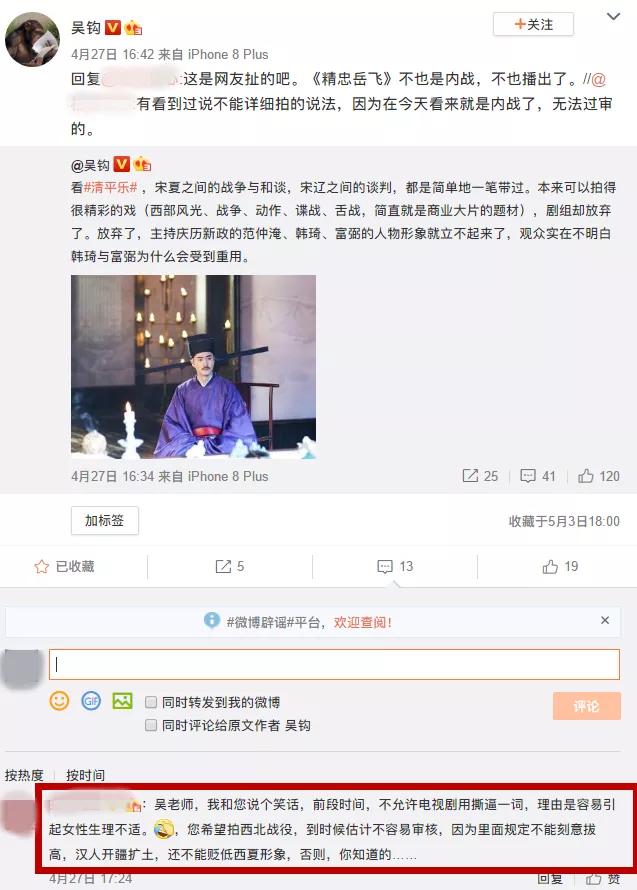Click the +关注 follow button
637x890 pixels.
point(533,24)
